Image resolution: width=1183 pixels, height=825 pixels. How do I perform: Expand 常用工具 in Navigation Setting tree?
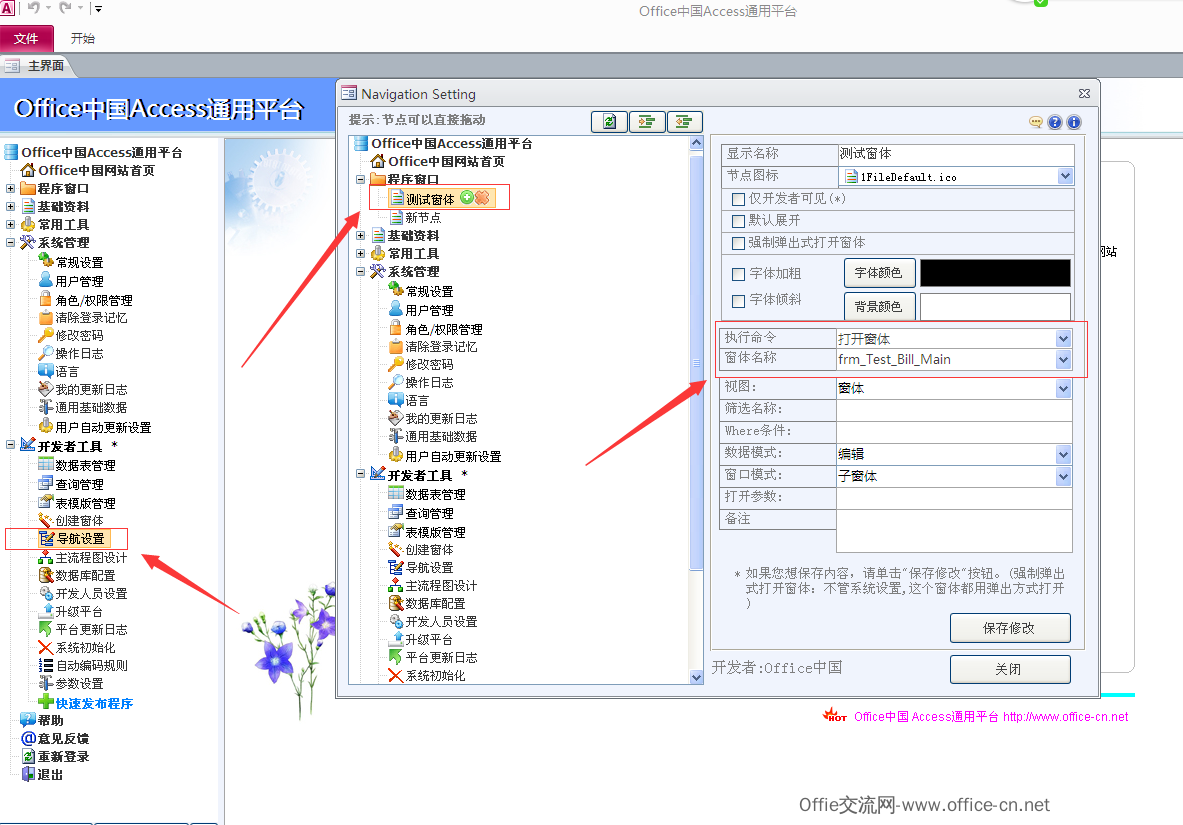tap(361, 253)
